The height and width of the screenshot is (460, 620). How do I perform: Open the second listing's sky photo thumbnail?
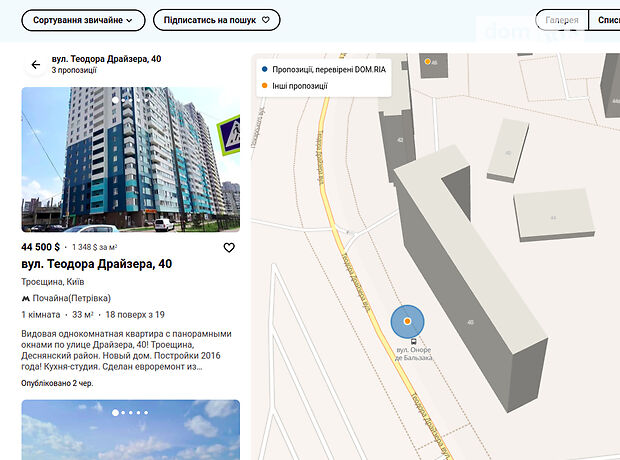click(x=130, y=430)
